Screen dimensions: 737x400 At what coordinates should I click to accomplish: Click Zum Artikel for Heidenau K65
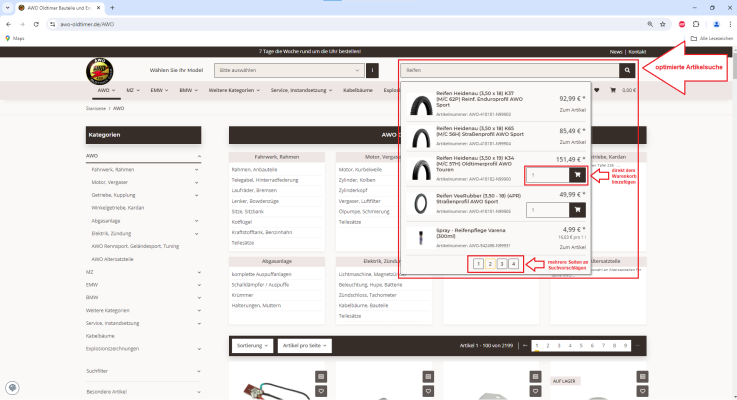[572, 142]
